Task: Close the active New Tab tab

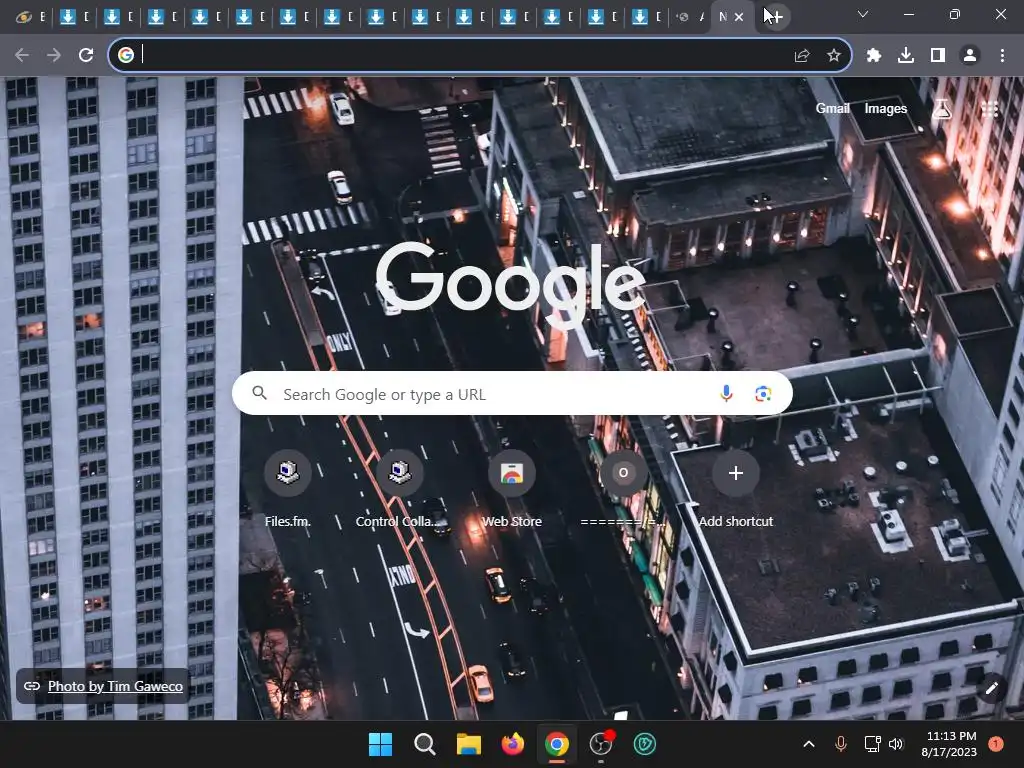Action: [739, 17]
